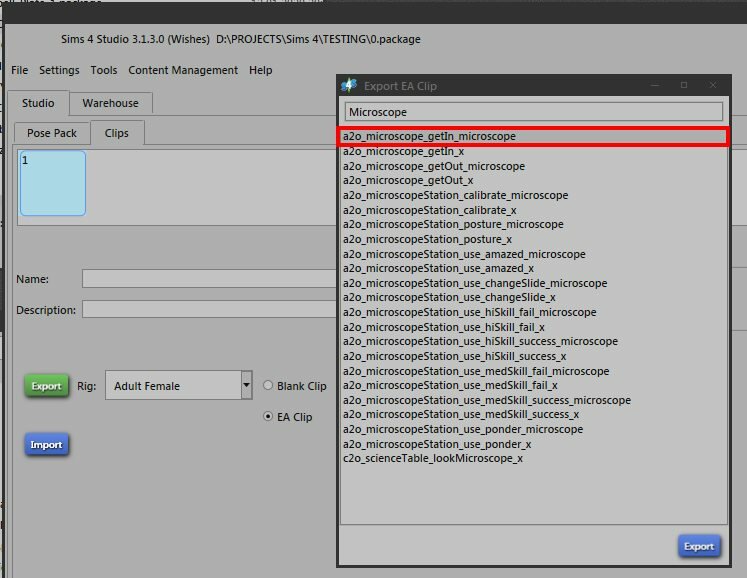Select clip thumbnail numbered 1

click(x=53, y=183)
